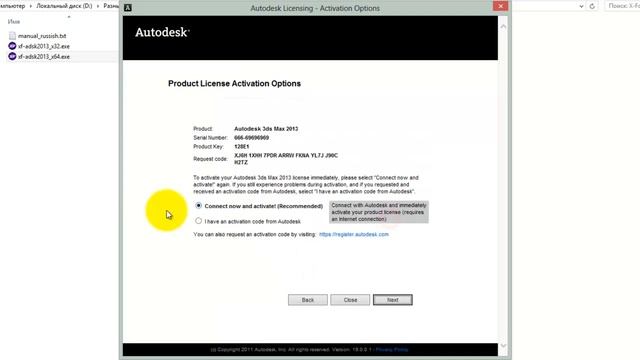Click the Autodesk window title bar icon
This screenshot has width=640, height=360.
(x=128, y=8)
